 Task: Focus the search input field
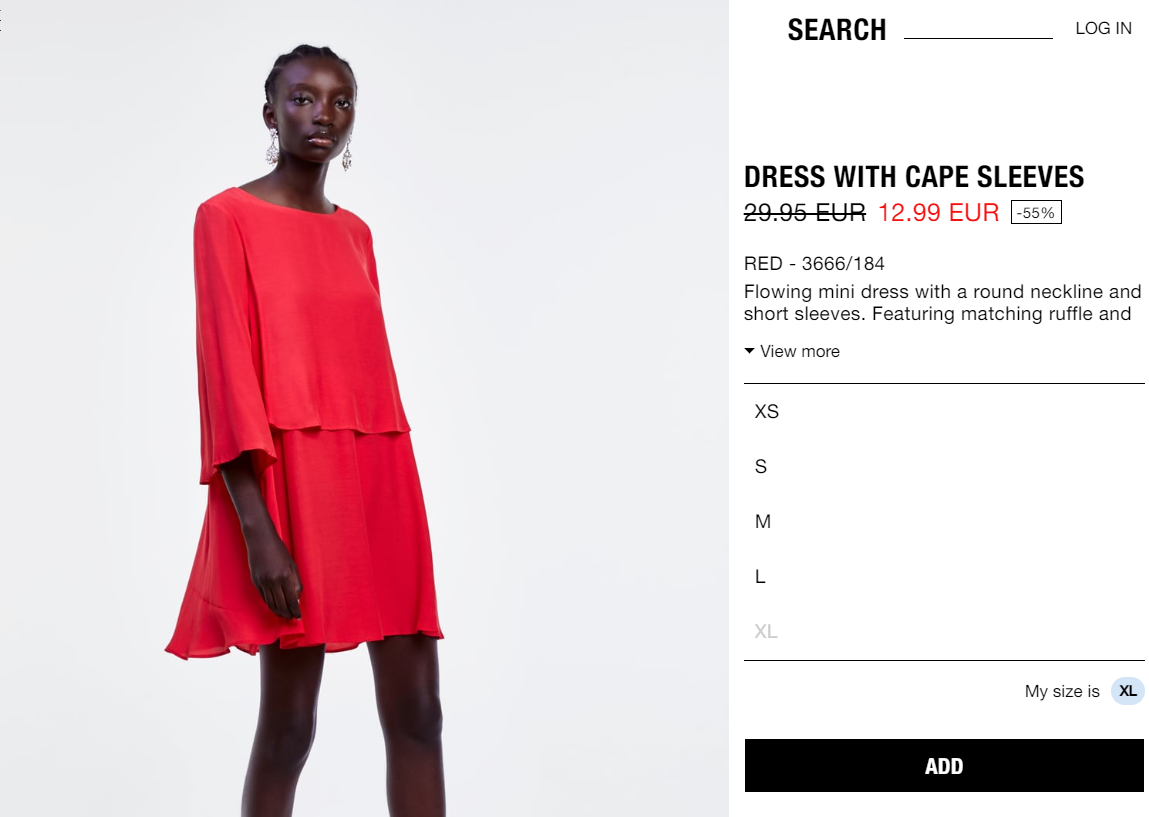[978, 28]
